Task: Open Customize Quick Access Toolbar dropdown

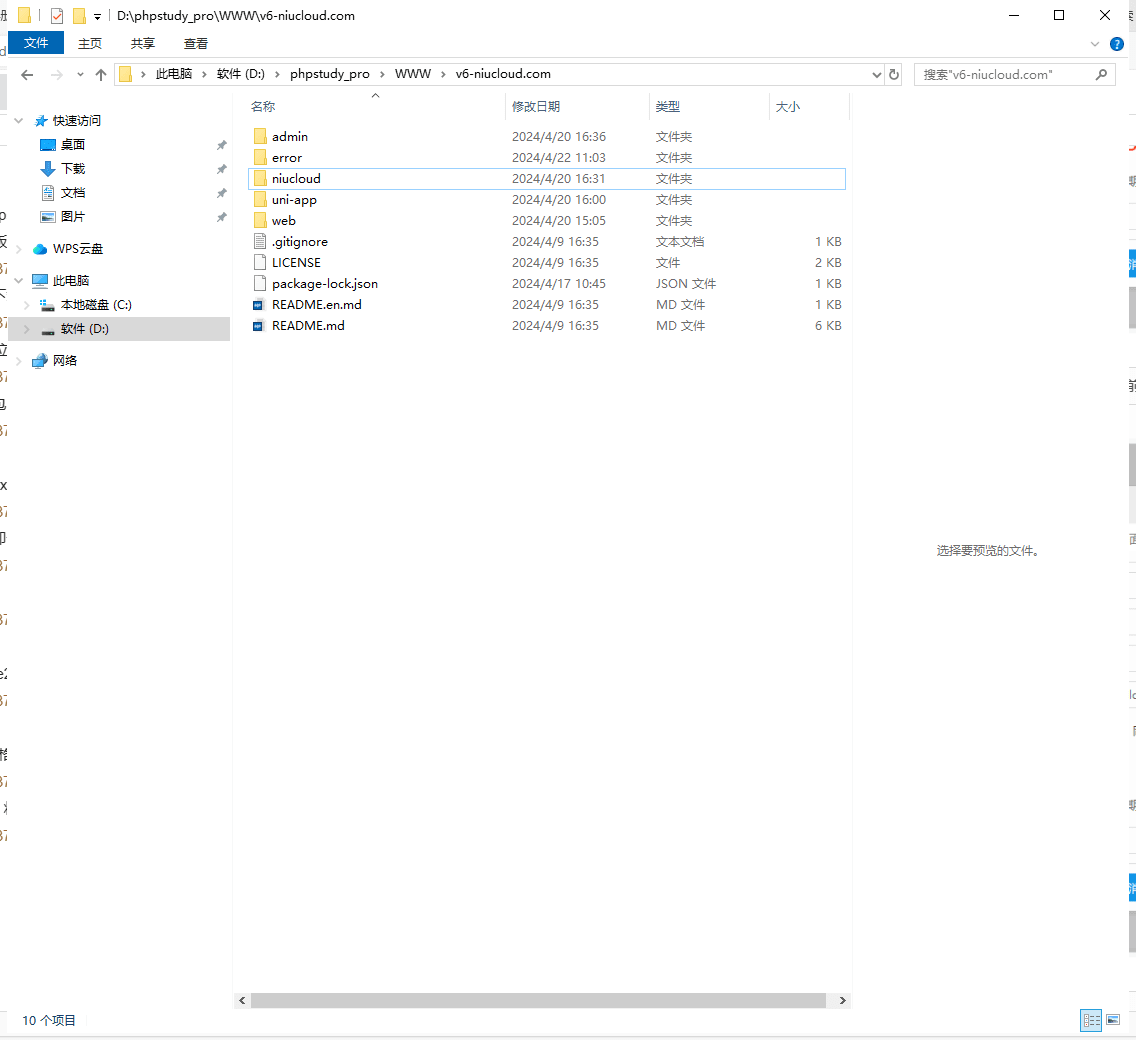Action: point(97,17)
